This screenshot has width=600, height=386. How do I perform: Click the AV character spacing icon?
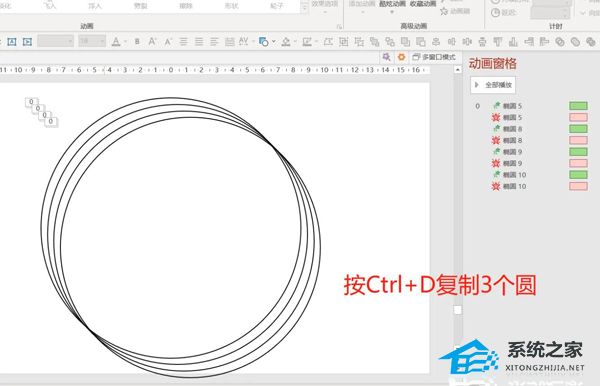point(244,41)
